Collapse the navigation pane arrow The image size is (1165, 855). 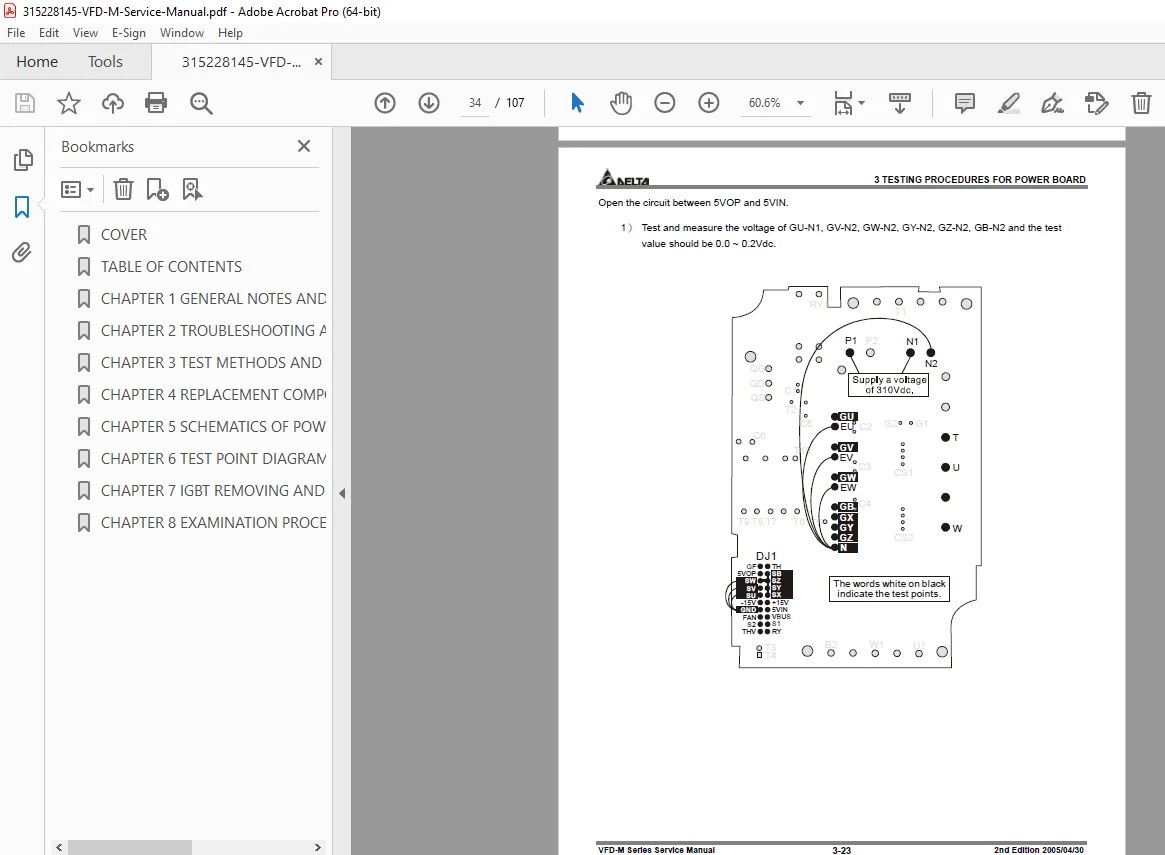tap(342, 493)
